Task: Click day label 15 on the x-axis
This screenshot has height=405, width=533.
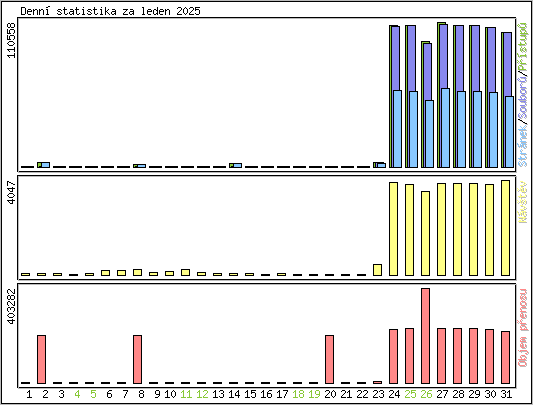Action: click(250, 394)
